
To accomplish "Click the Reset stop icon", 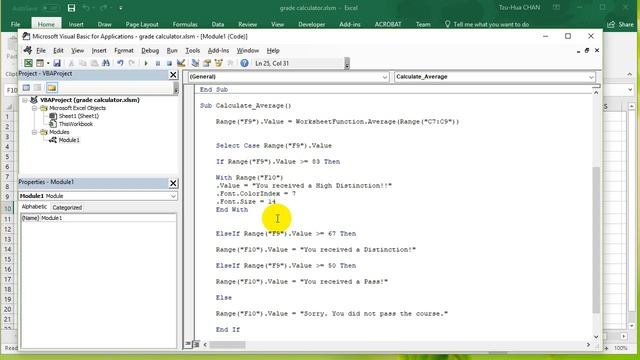I will pyautogui.click(x=169, y=63).
